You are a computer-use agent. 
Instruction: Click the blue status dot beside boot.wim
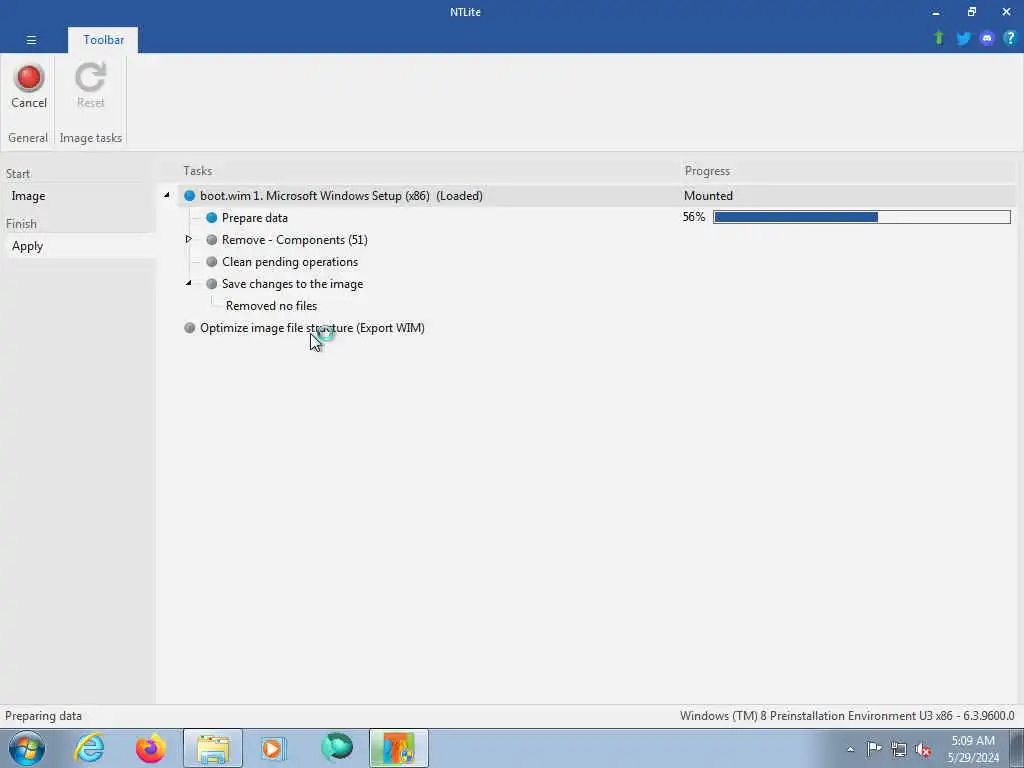(x=189, y=196)
